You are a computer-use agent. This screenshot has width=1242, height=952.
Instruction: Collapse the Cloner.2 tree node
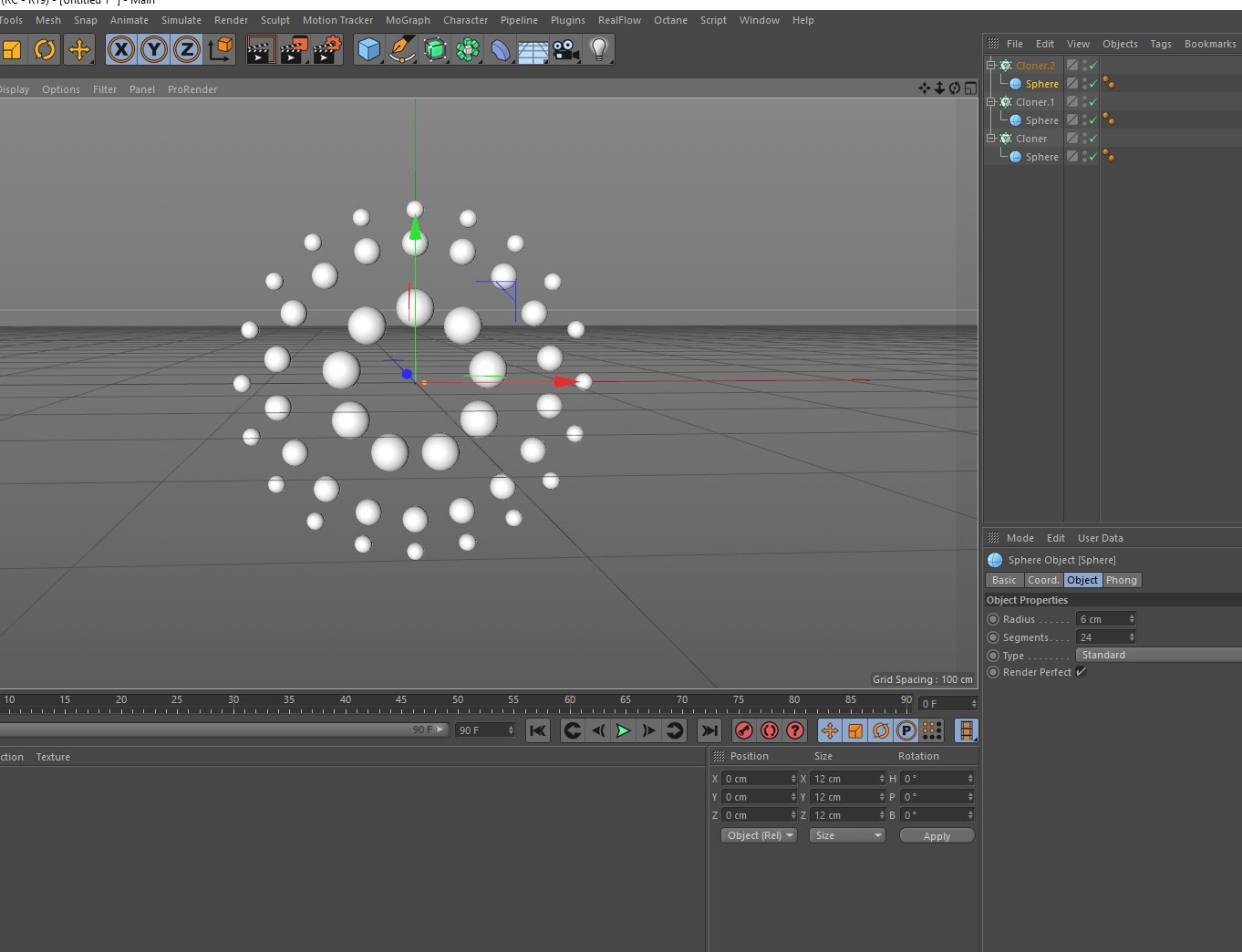coord(991,66)
